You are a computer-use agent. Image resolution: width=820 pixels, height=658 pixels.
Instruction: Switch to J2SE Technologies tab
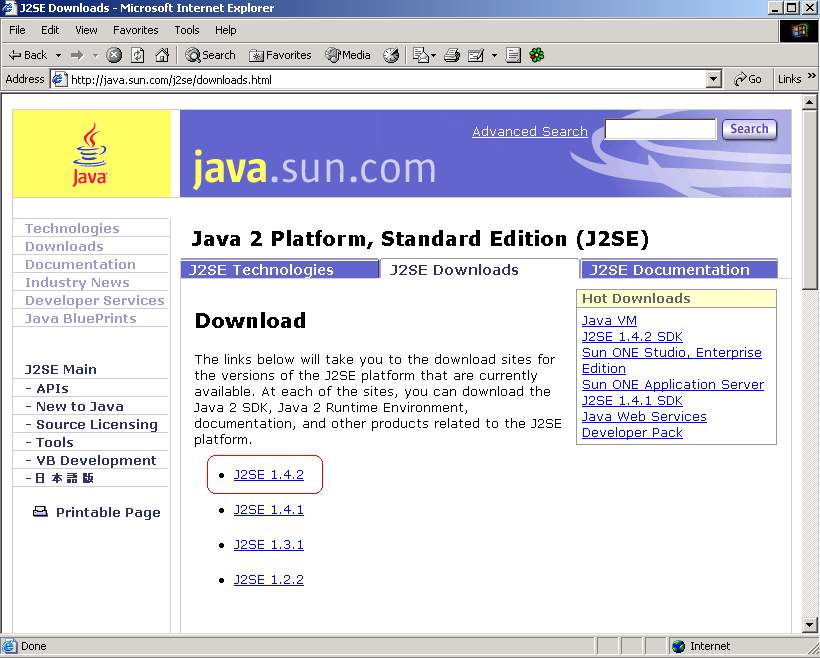(x=279, y=269)
